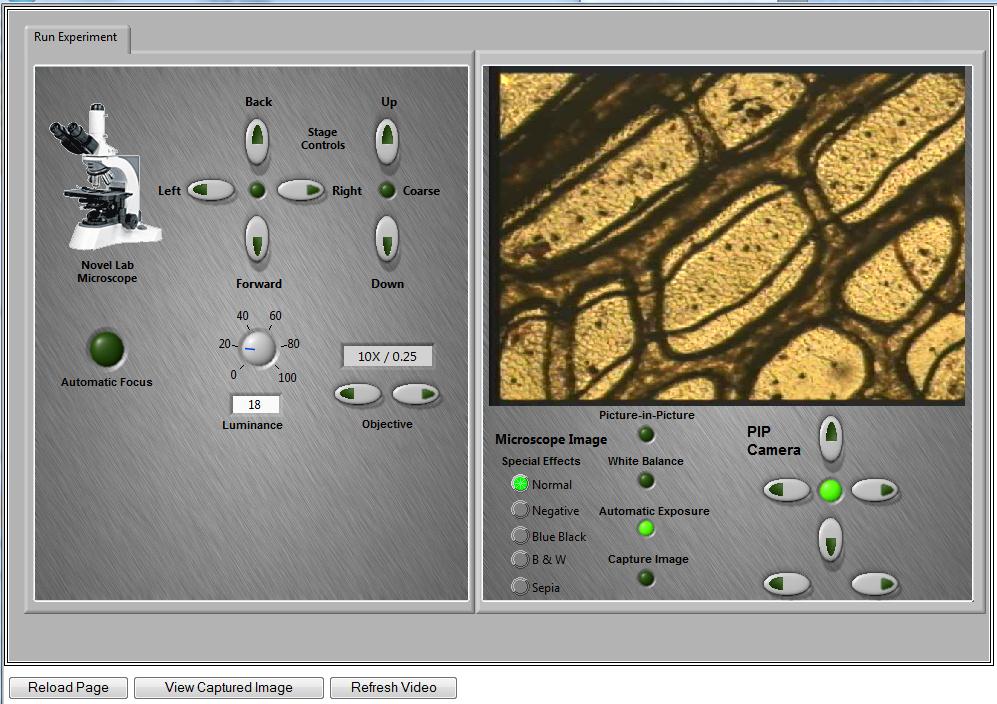Viewport: 997px width, 704px height.
Task: Enable Automatic Focus
Action: 107,349
